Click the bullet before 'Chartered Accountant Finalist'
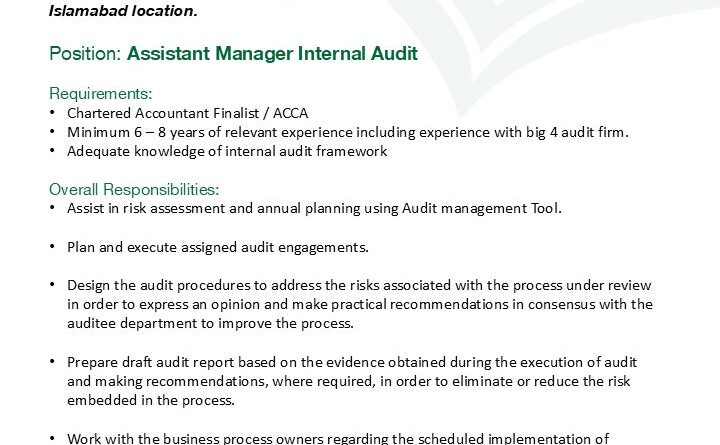 pyautogui.click(x=53, y=113)
